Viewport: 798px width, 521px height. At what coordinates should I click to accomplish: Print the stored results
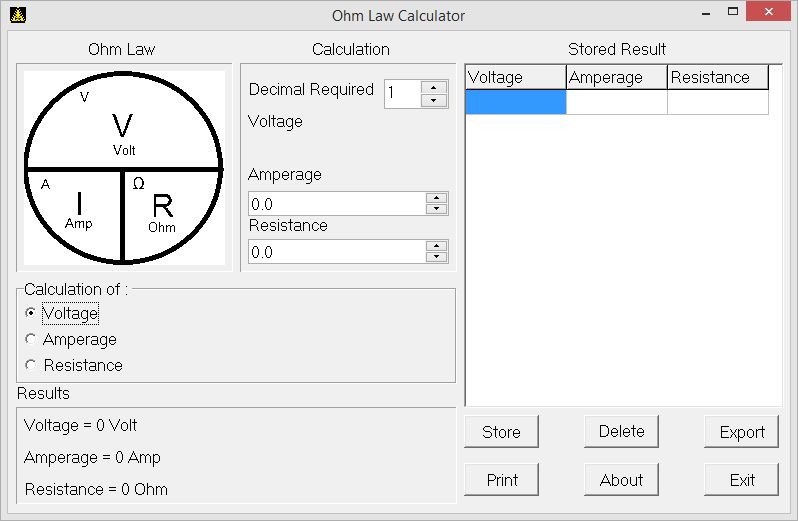click(x=501, y=479)
